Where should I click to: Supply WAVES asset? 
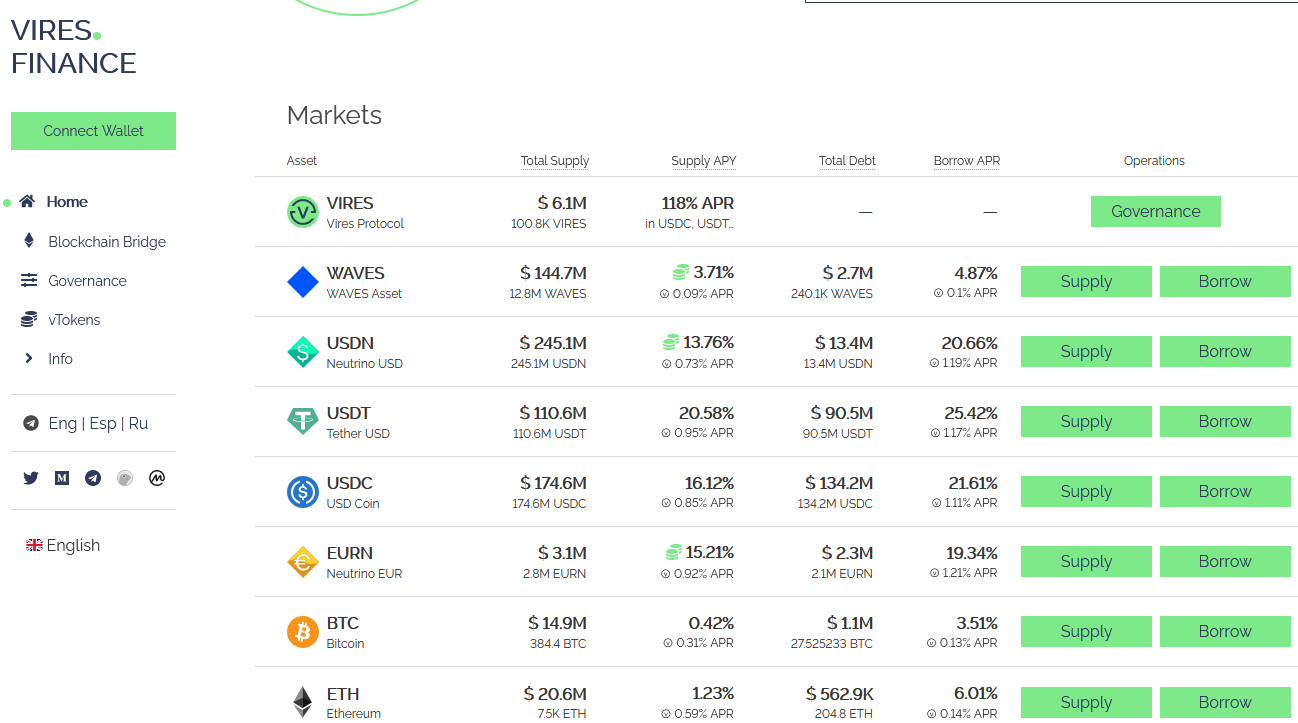(1086, 281)
